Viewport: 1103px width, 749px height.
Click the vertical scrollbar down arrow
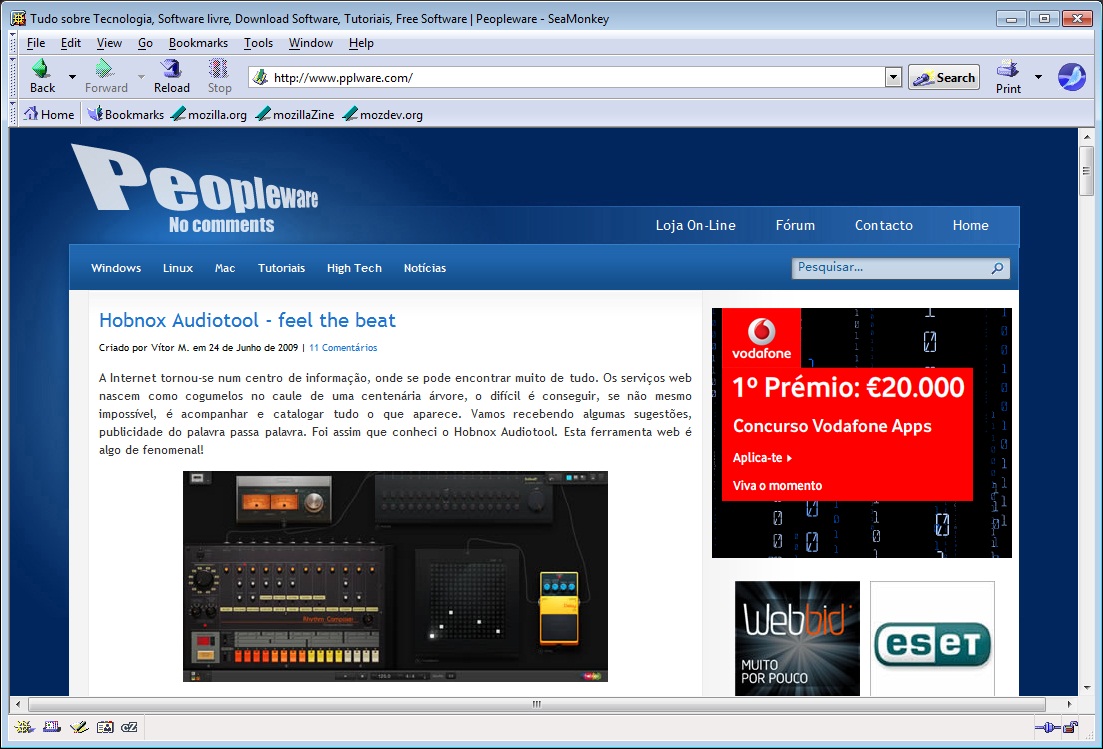coord(1087,687)
